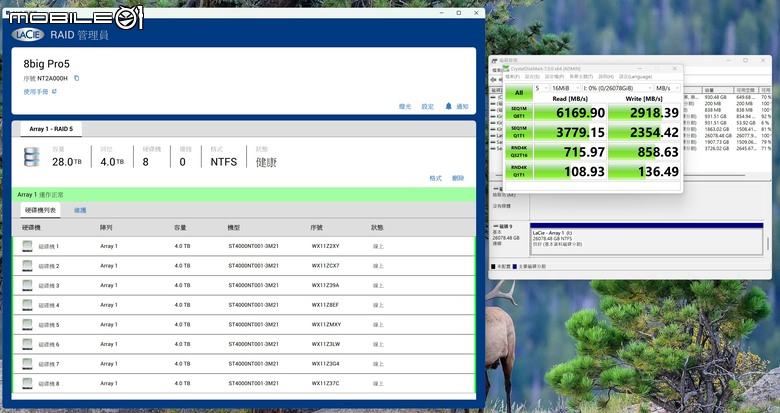Switch to the 硬碟機列表 tab

click(x=40, y=210)
